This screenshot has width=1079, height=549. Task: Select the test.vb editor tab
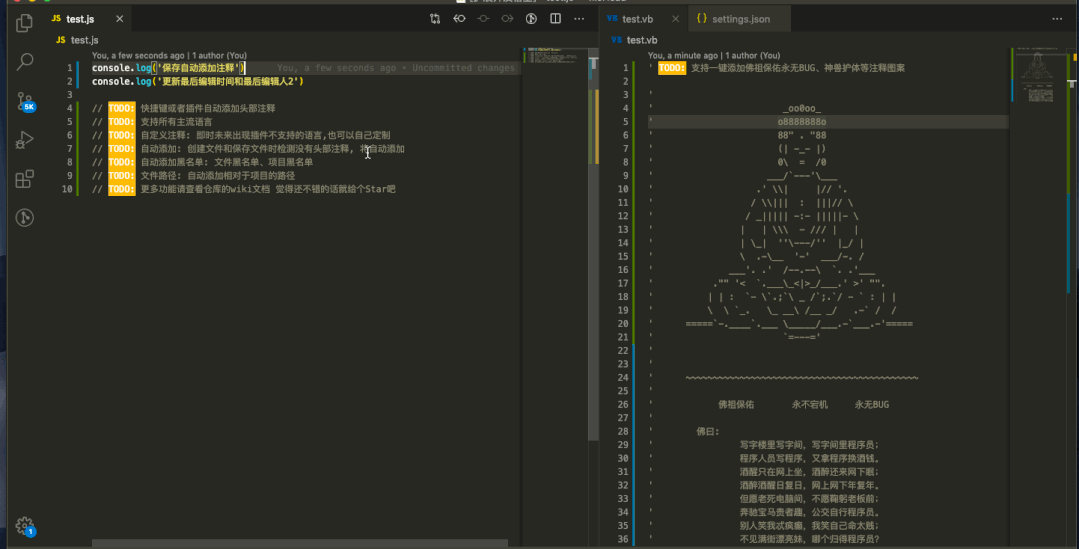(636, 19)
